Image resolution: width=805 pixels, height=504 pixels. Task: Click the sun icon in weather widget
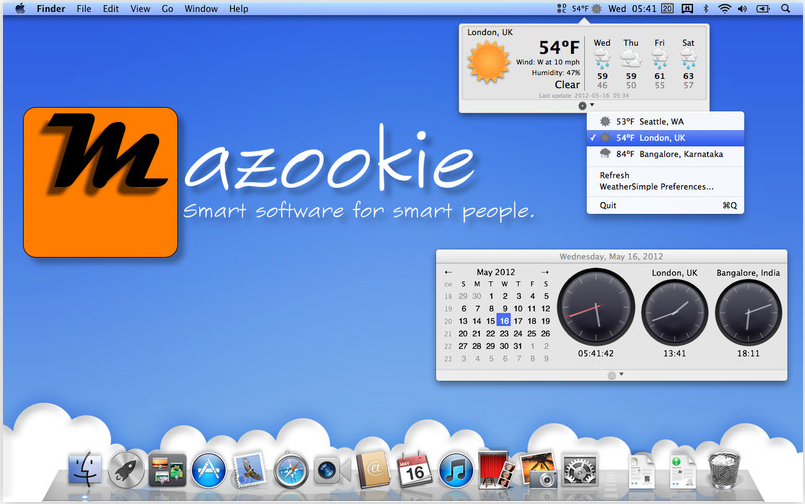pos(488,63)
